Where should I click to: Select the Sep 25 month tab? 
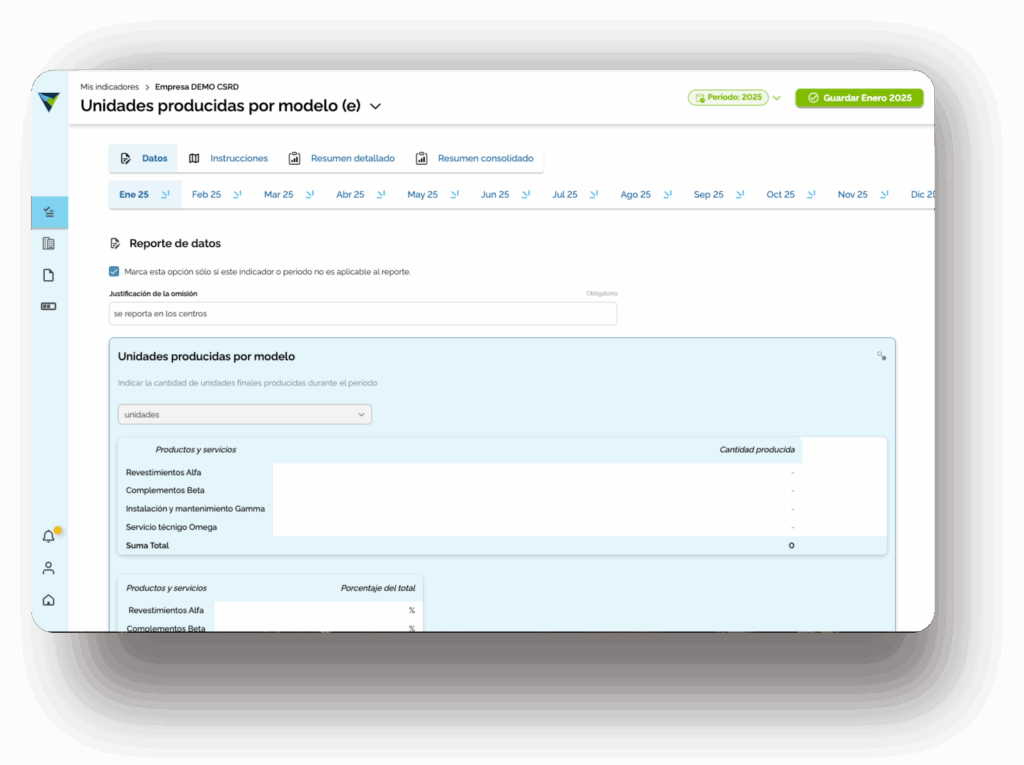point(709,195)
